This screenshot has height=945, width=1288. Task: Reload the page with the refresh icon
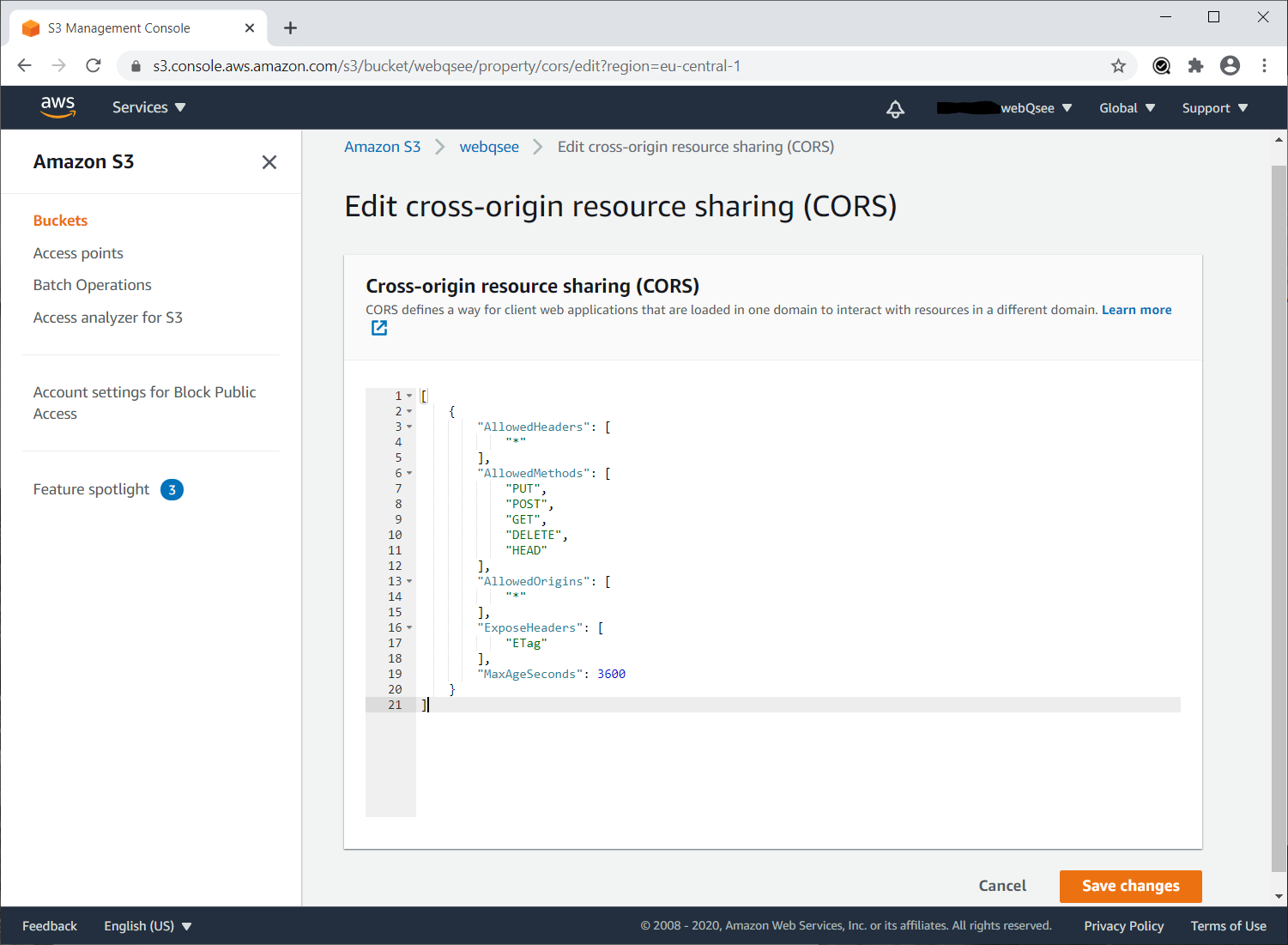[94, 66]
